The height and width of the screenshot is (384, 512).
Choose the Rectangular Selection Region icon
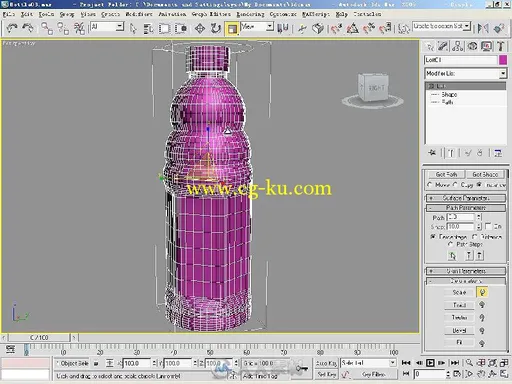coord(164,29)
